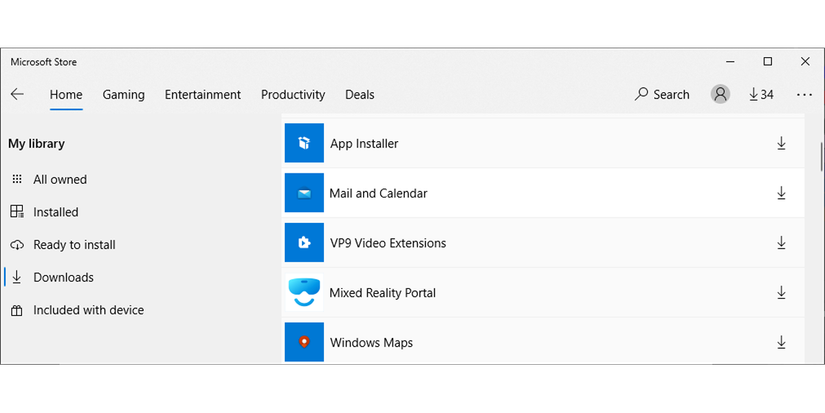
Task: Download VP9 Video Extensions via arrow icon
Action: click(781, 243)
